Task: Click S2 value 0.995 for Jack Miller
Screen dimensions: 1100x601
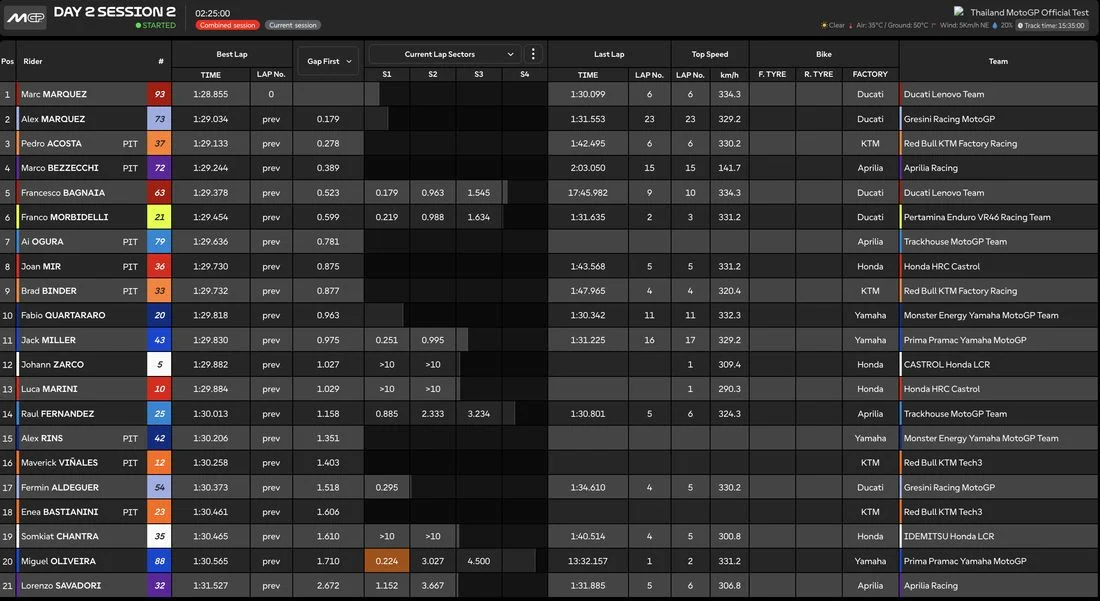Action: click(x=433, y=339)
